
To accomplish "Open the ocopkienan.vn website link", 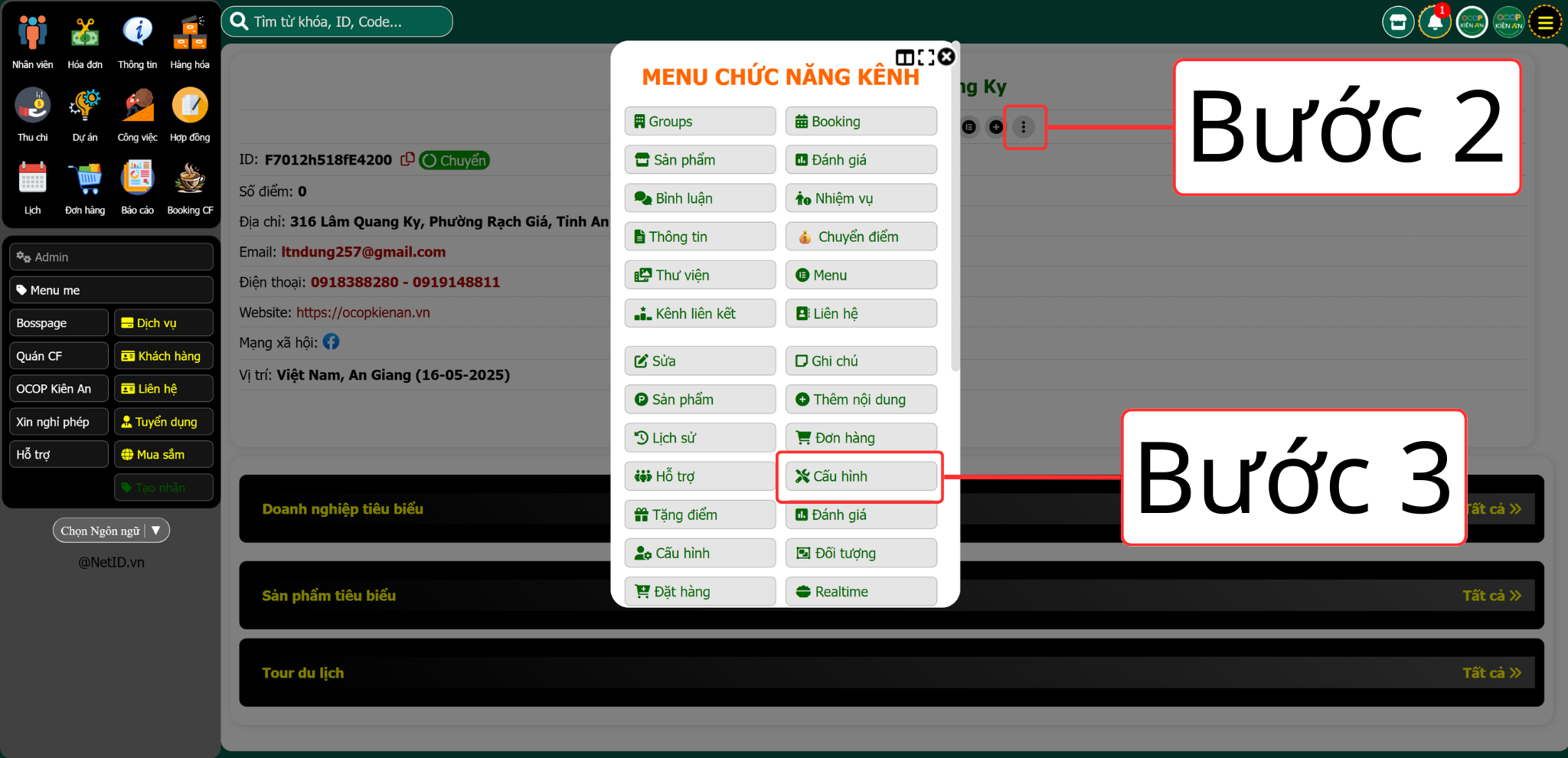I will click(363, 312).
